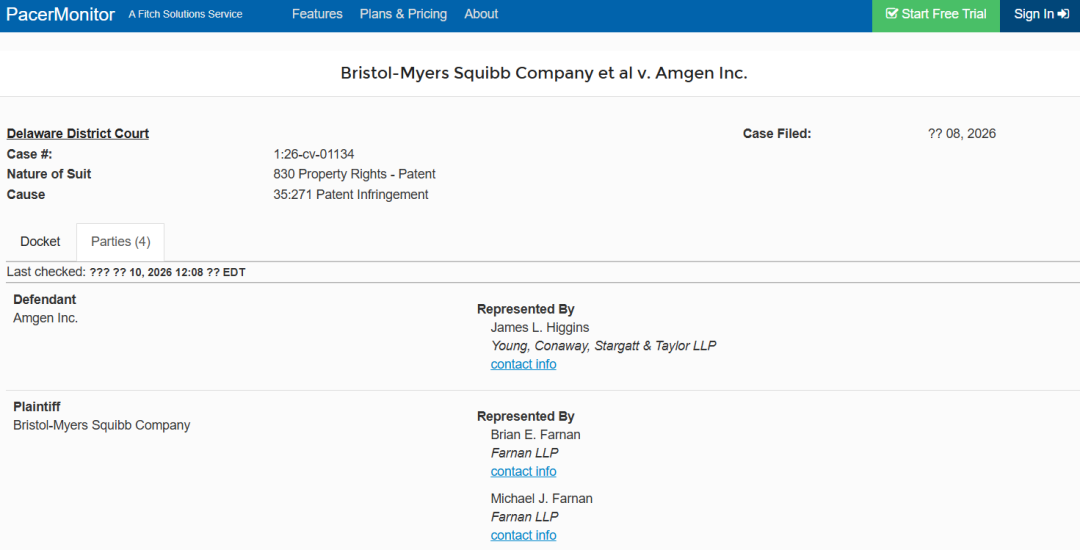This screenshot has width=1080, height=550.
Task: Click the Young, Conaway, Stargatt & Taylor firm name
Action: pos(603,346)
